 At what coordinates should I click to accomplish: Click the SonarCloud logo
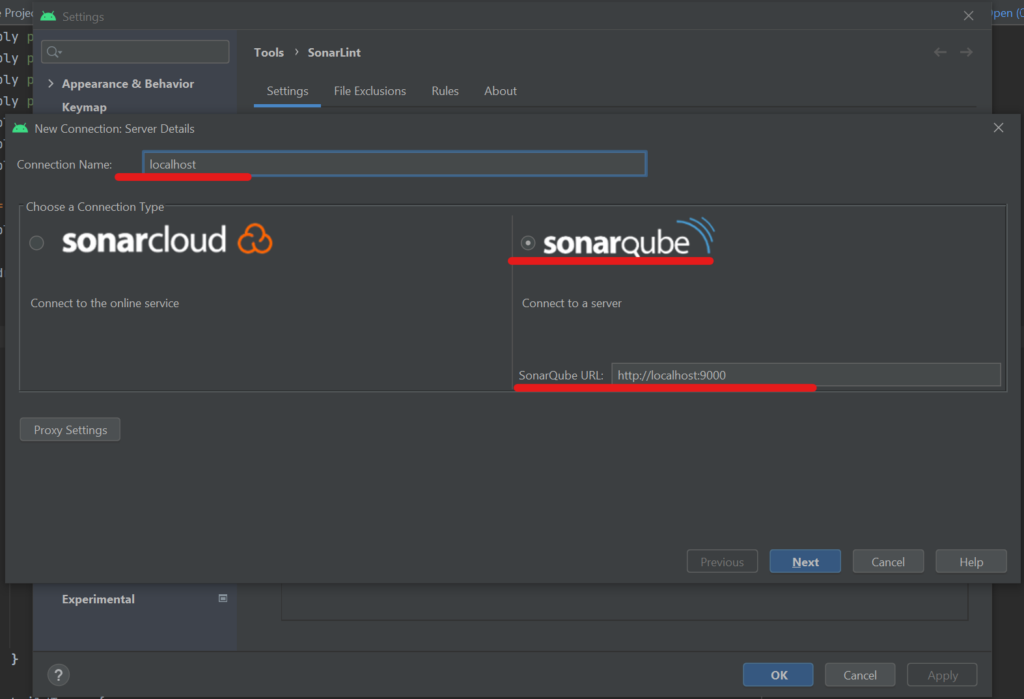coord(167,239)
